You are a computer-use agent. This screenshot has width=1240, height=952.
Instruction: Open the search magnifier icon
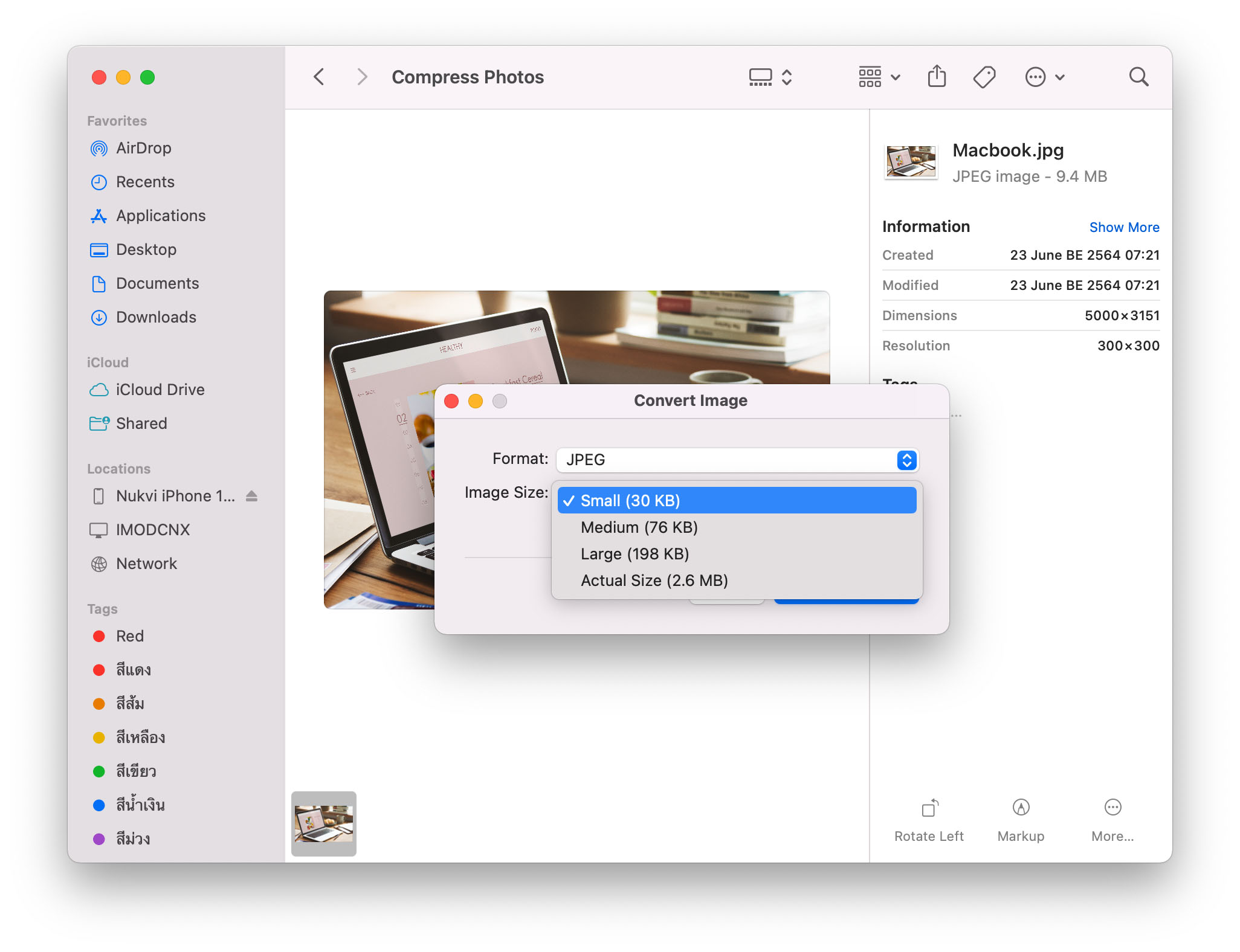[x=1138, y=77]
